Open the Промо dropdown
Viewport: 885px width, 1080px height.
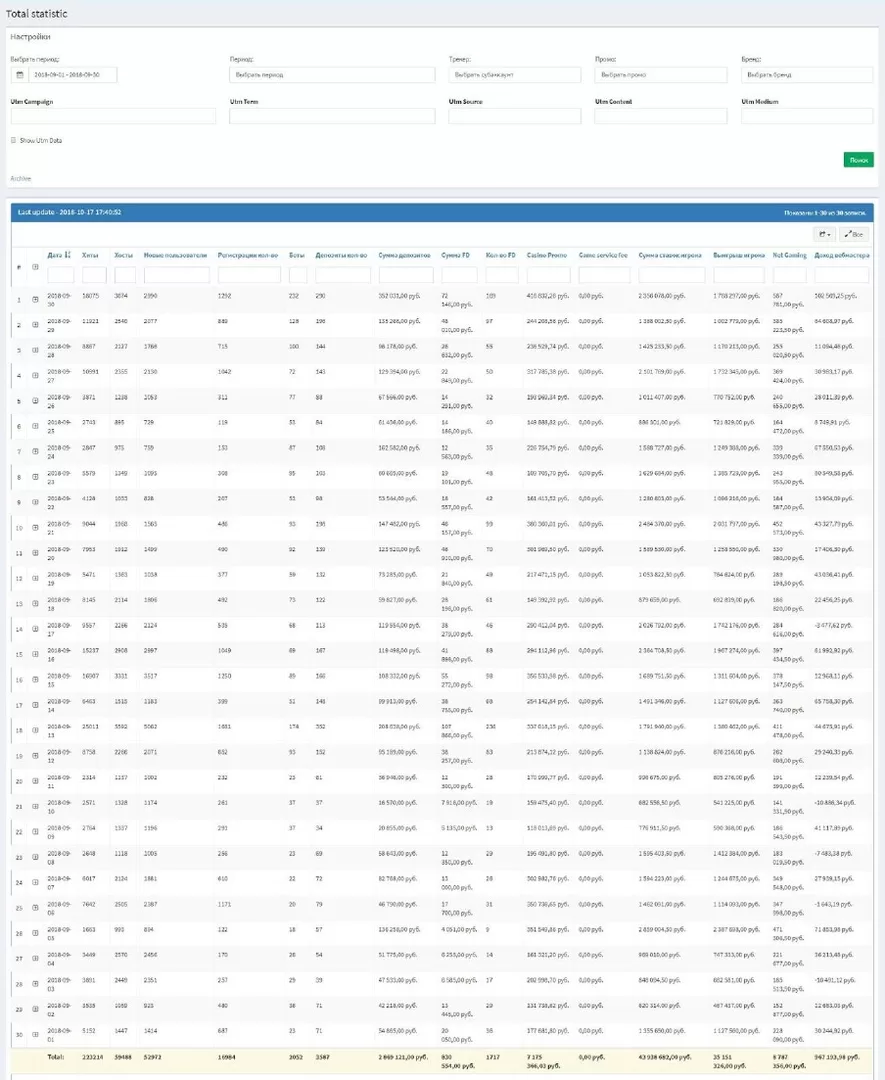[661, 75]
